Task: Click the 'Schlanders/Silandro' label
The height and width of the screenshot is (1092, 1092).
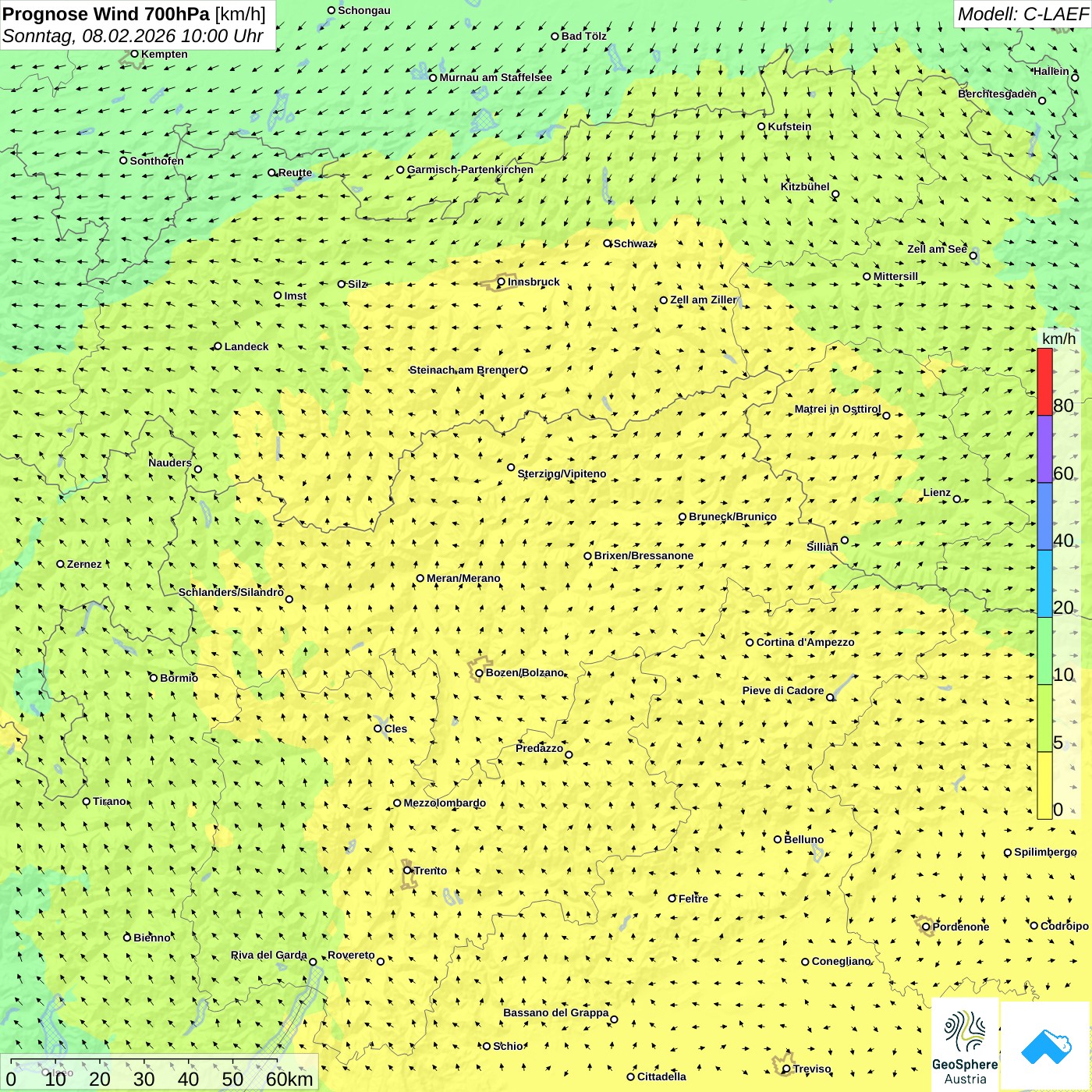Action: pyautogui.click(x=231, y=592)
